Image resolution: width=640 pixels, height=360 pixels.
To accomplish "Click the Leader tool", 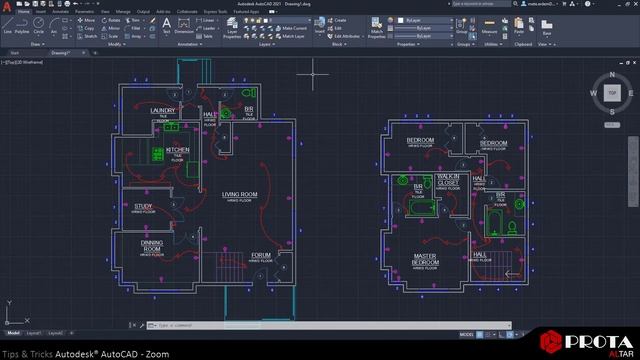I will [206, 28].
